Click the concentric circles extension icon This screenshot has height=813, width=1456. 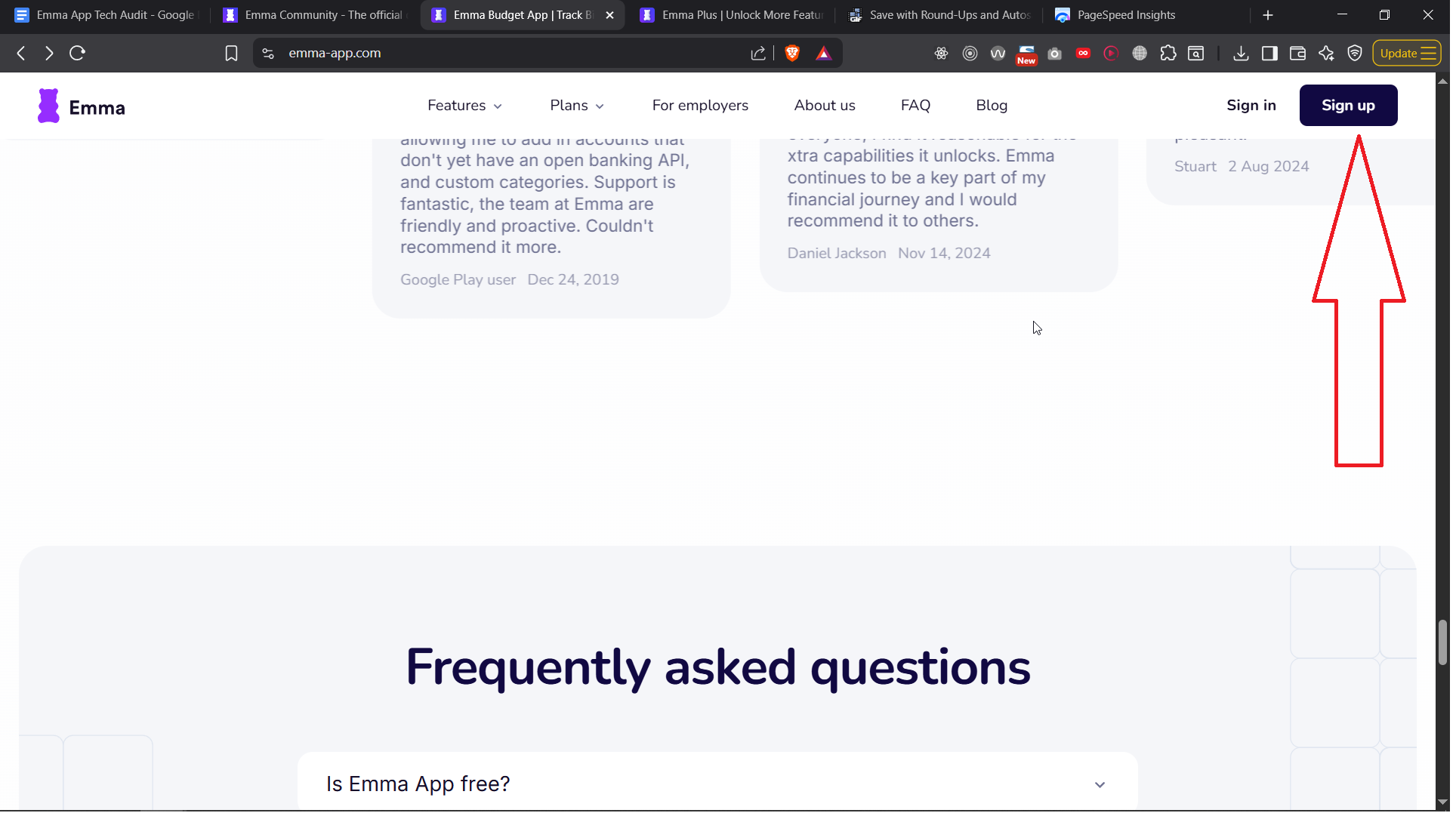(970, 53)
